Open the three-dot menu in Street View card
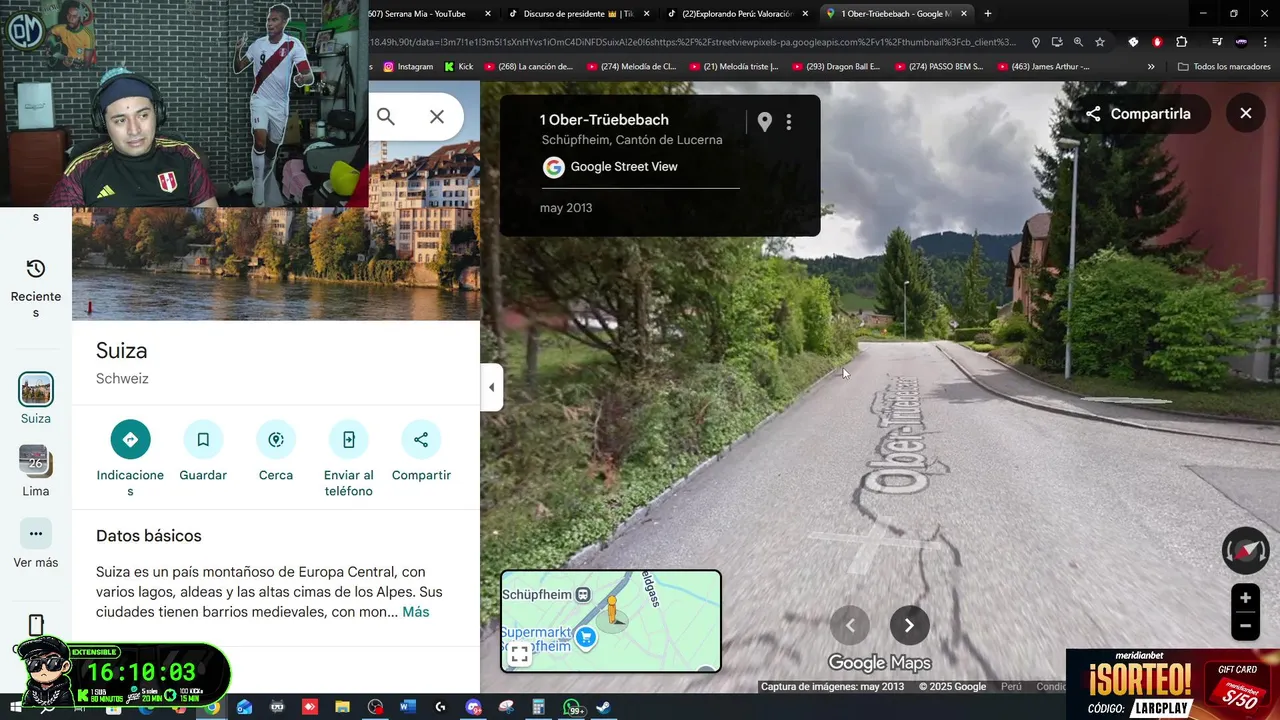 click(x=789, y=122)
